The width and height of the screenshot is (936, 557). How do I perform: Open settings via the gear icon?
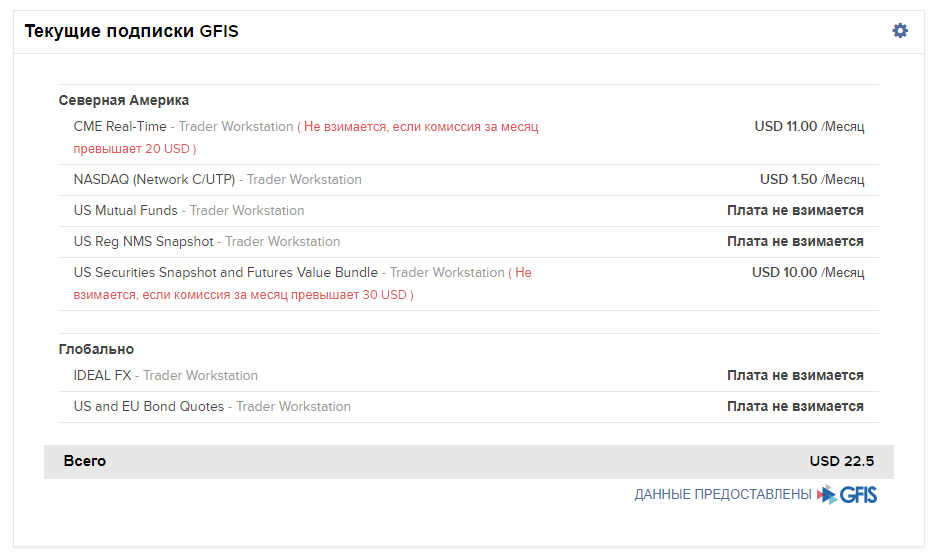click(x=900, y=31)
